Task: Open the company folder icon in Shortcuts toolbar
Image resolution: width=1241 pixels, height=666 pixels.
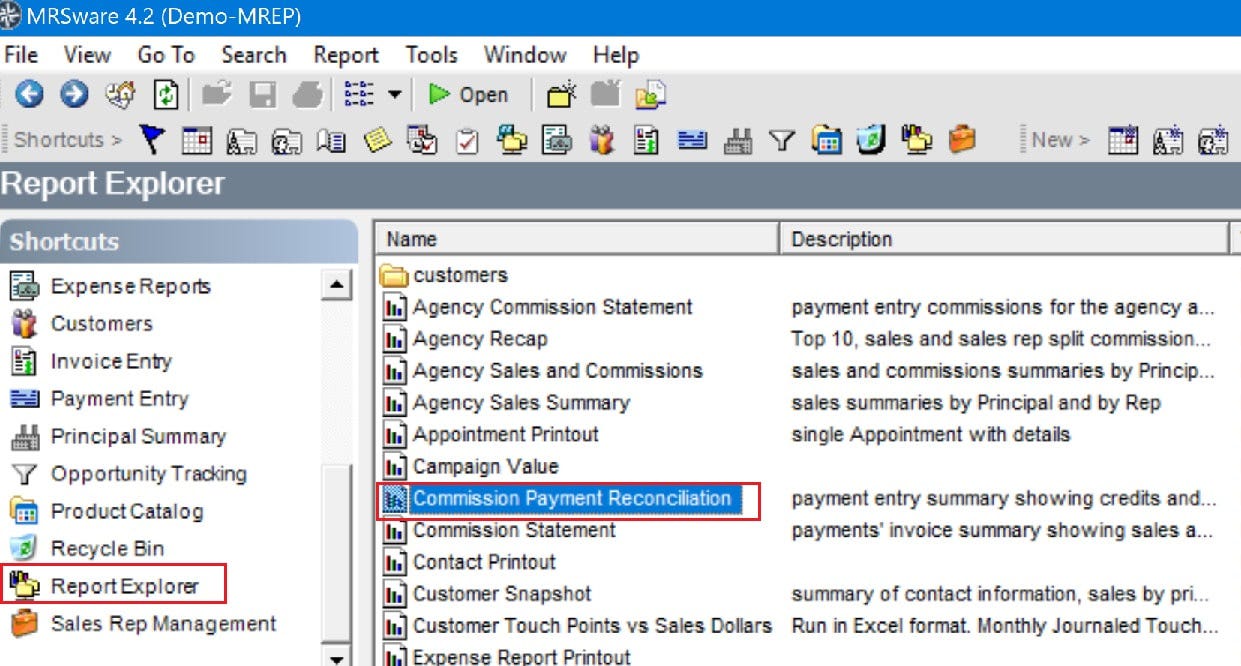Action: click(241, 141)
